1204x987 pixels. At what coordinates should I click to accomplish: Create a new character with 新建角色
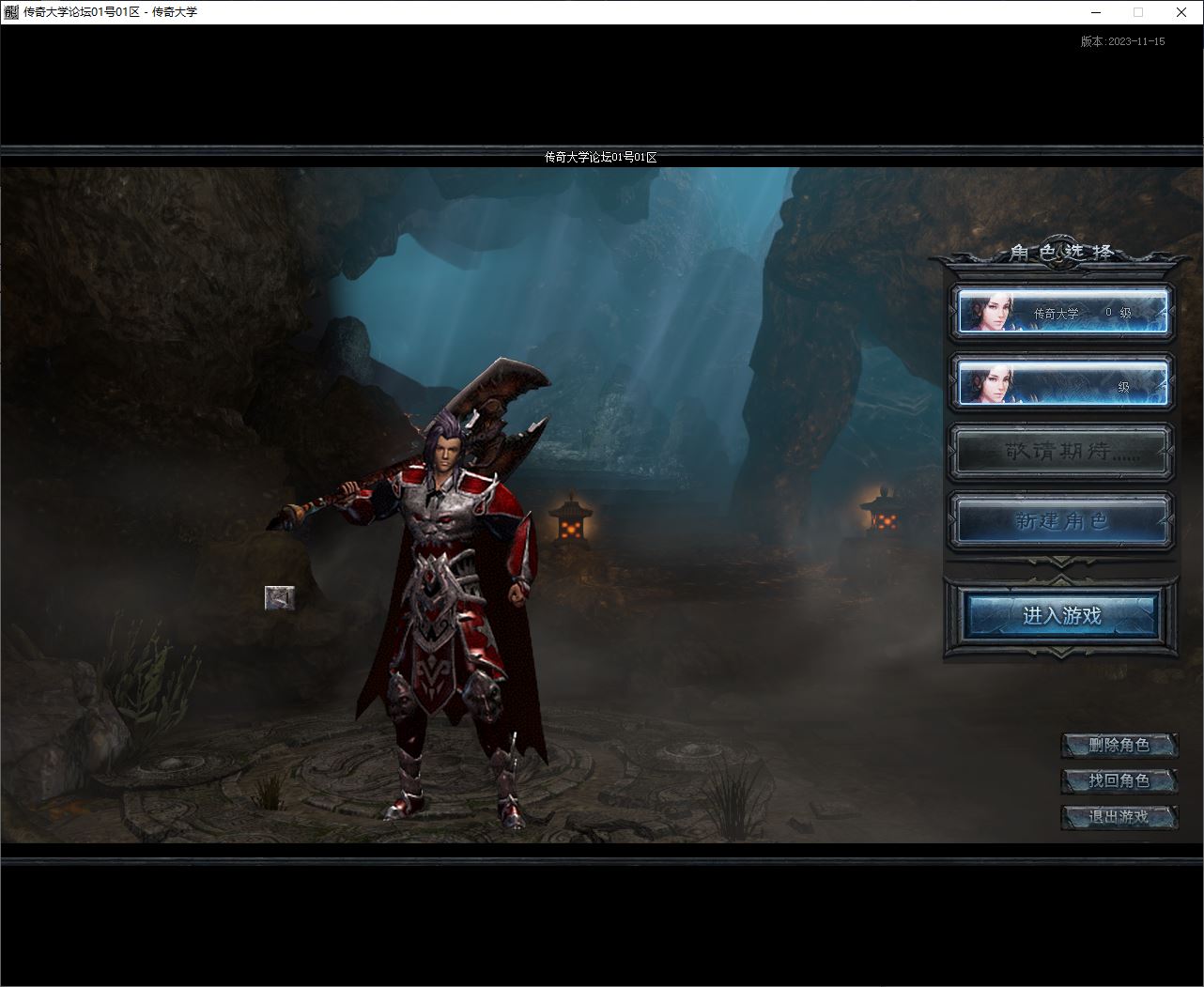coord(1062,520)
